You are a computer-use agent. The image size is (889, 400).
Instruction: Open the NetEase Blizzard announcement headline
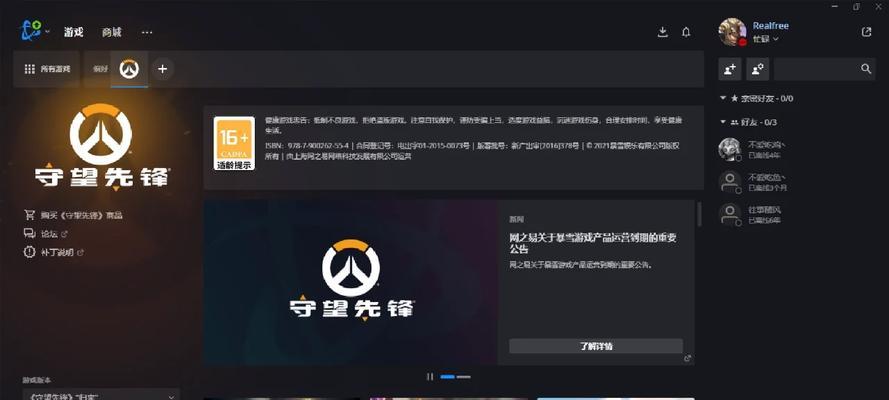click(592, 243)
